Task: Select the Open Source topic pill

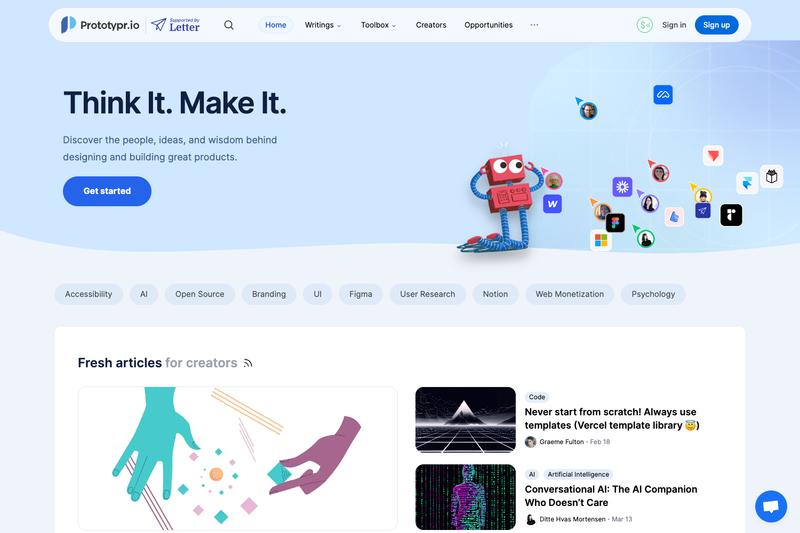Action: (x=199, y=294)
